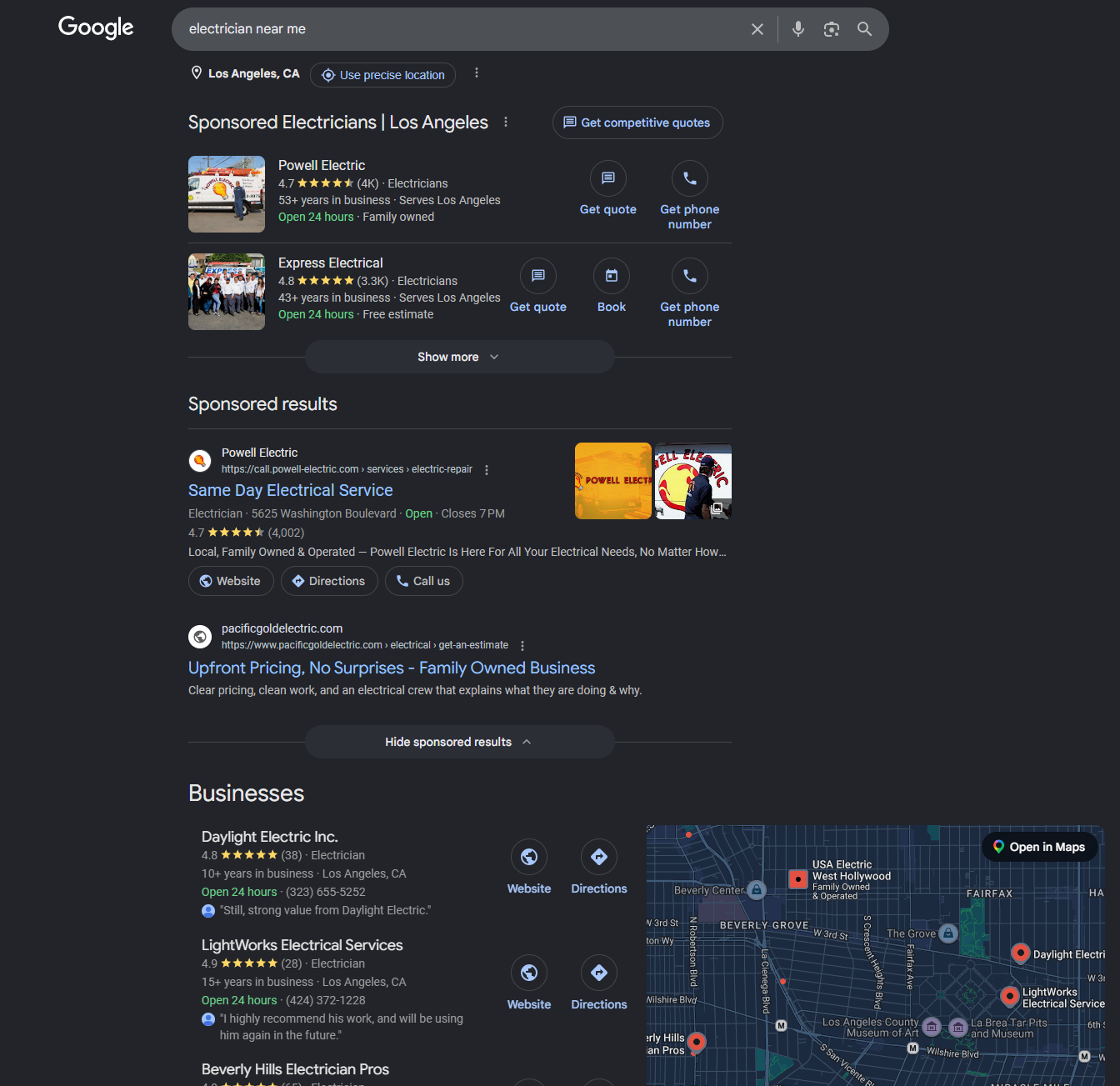Expand Show more sponsored electricians

tap(460, 357)
